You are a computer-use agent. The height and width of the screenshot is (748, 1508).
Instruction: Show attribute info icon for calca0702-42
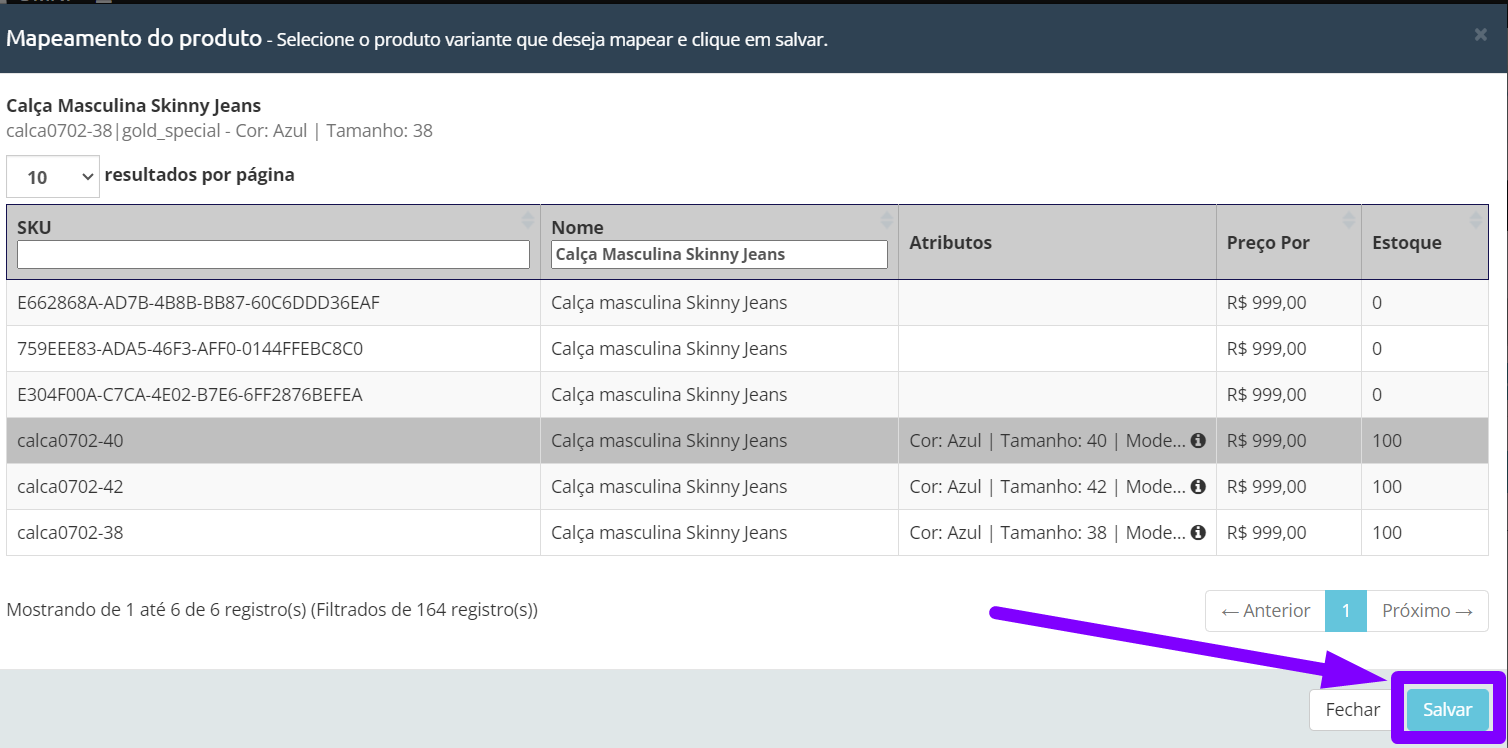(x=1198, y=486)
